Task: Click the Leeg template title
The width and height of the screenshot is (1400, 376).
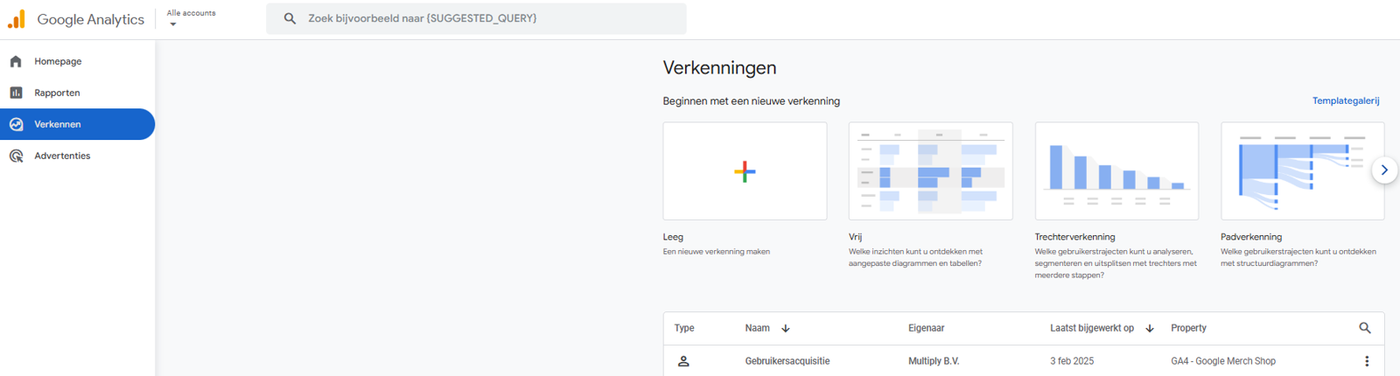Action: 673,238
